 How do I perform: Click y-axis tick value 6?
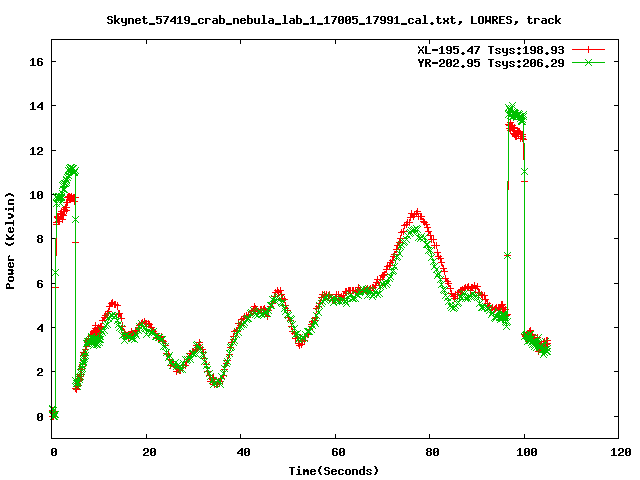pyautogui.click(x=40, y=284)
